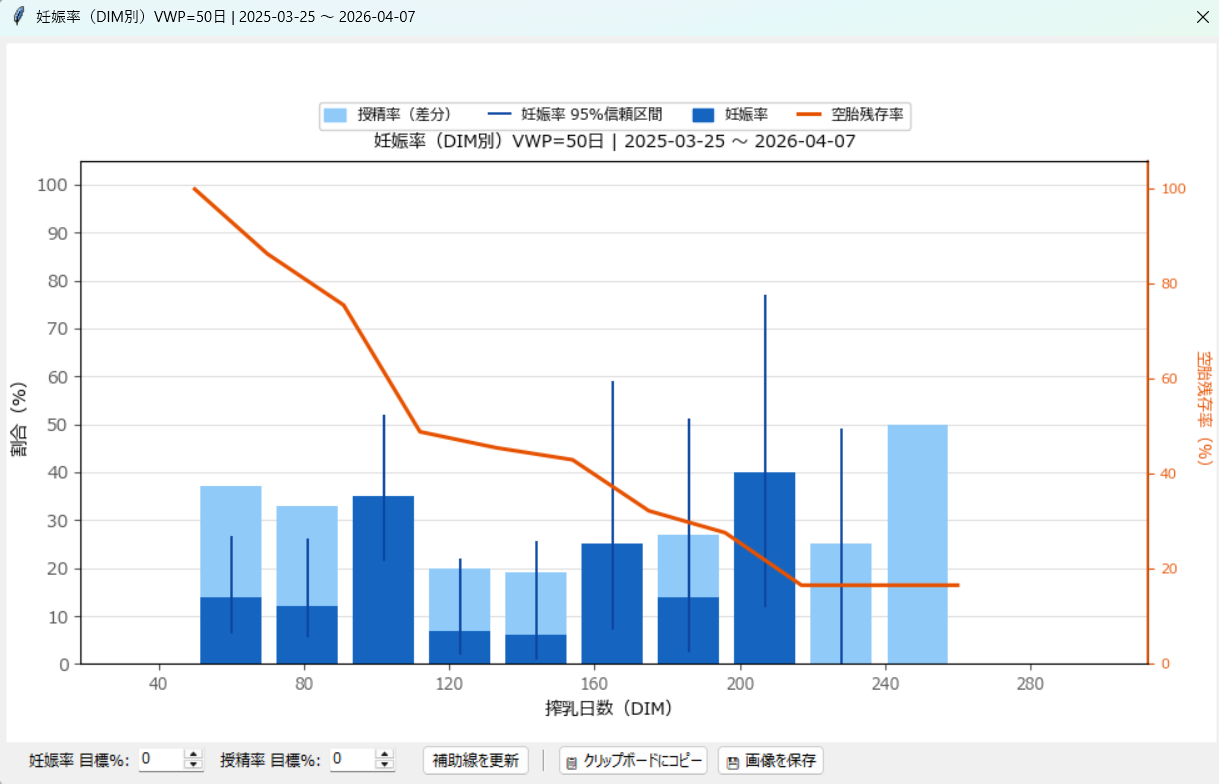Focus the 妊娠率 目標% input field
Screen dimensions: 1219x784
pos(161,760)
